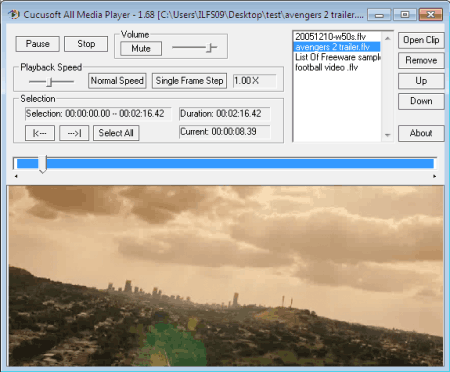The height and width of the screenshot is (372, 450).
Task: Click the Playback Speed slider handle
Action: coord(49,82)
